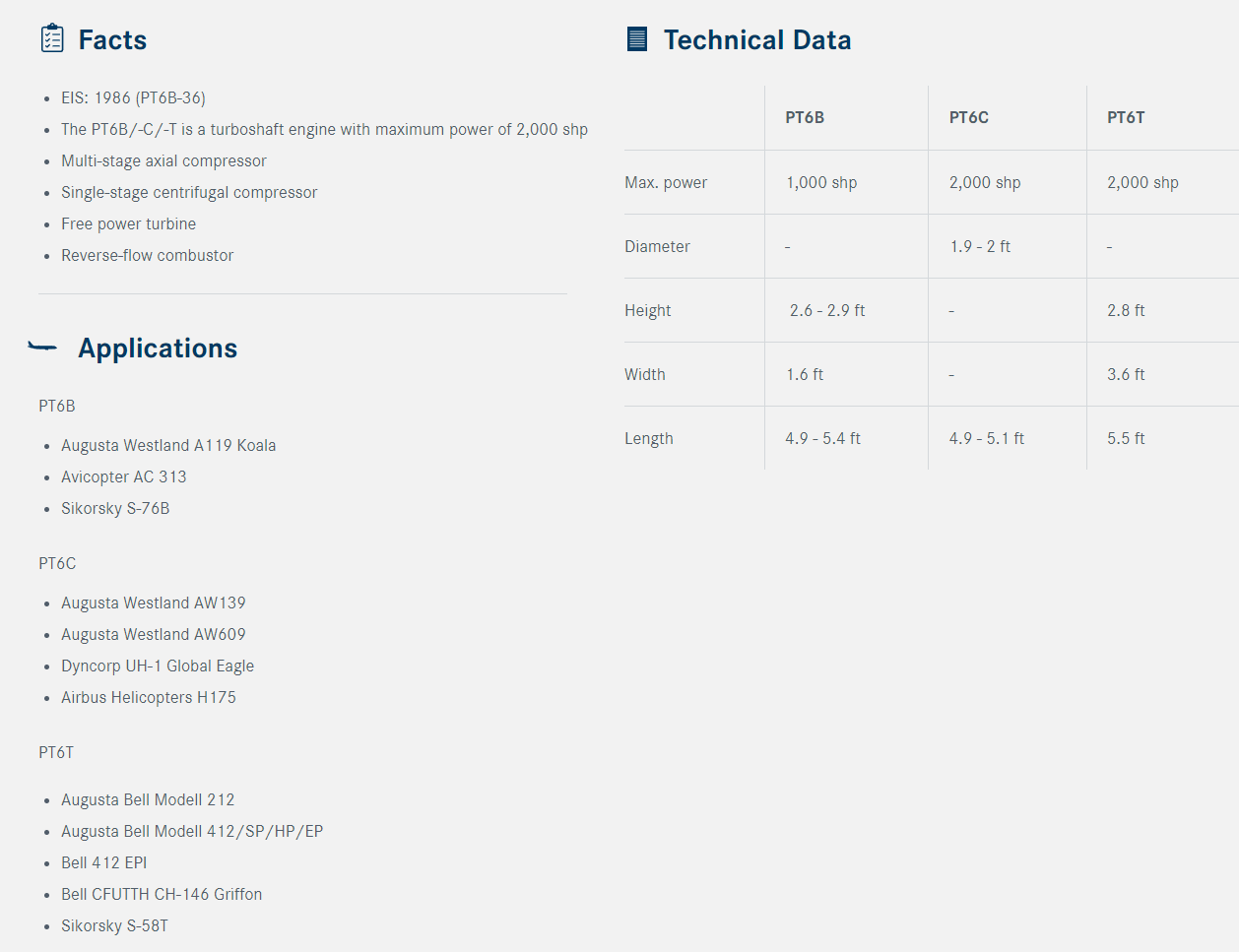Click the PT6B applications subheading
This screenshot has height=952, width=1239.
(x=57, y=406)
